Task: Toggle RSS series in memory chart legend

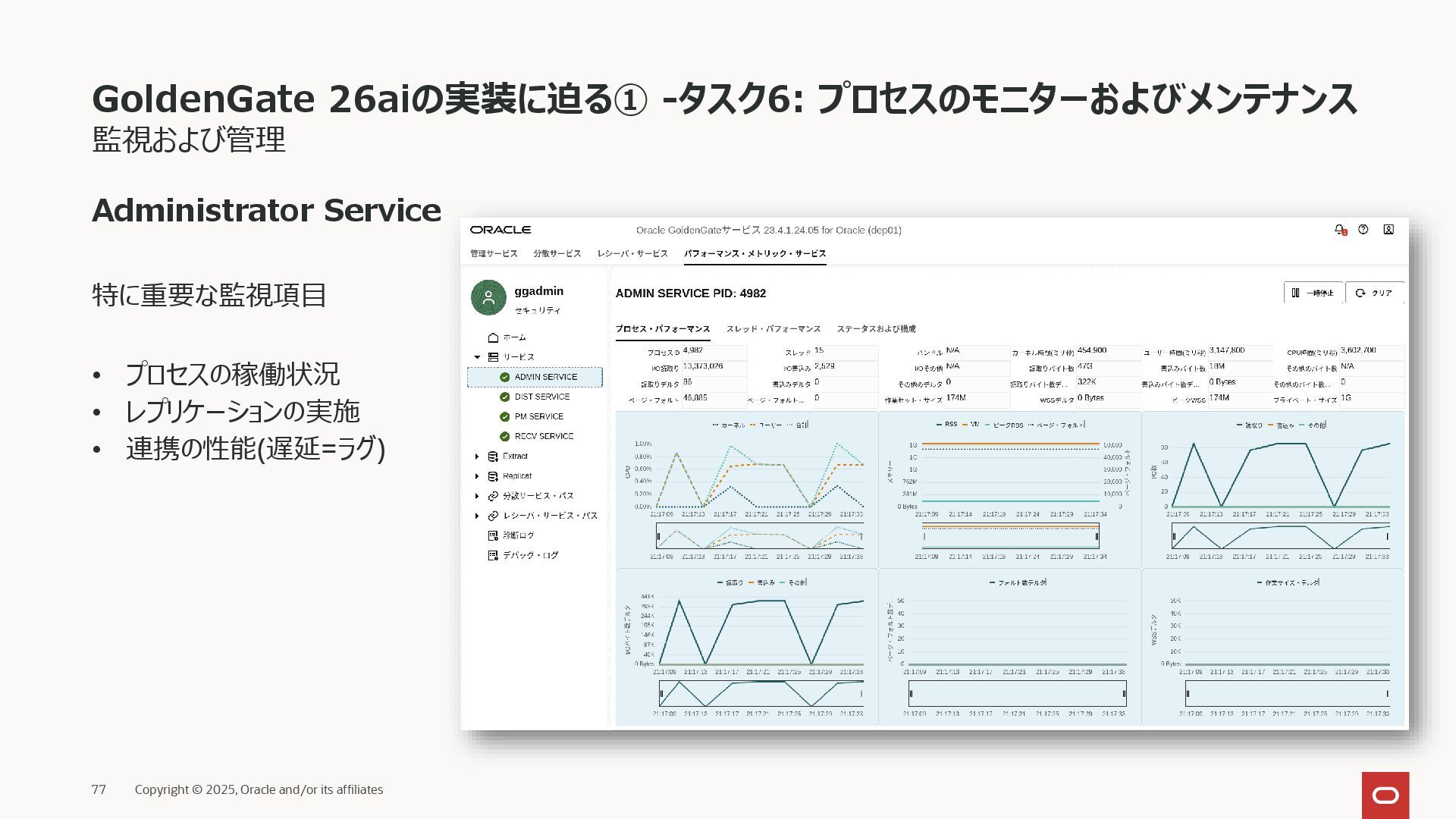Action: (x=946, y=425)
